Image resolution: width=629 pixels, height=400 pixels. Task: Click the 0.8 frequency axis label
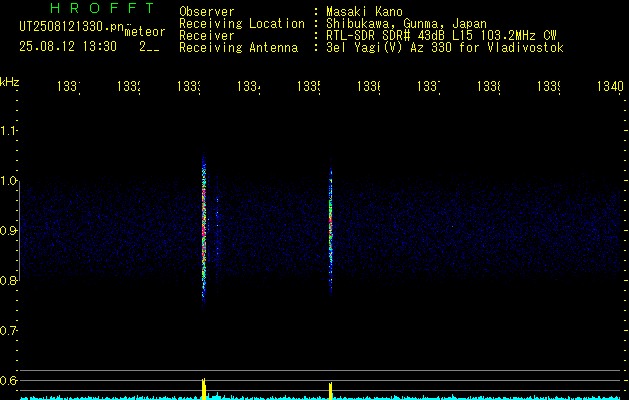click(8, 280)
